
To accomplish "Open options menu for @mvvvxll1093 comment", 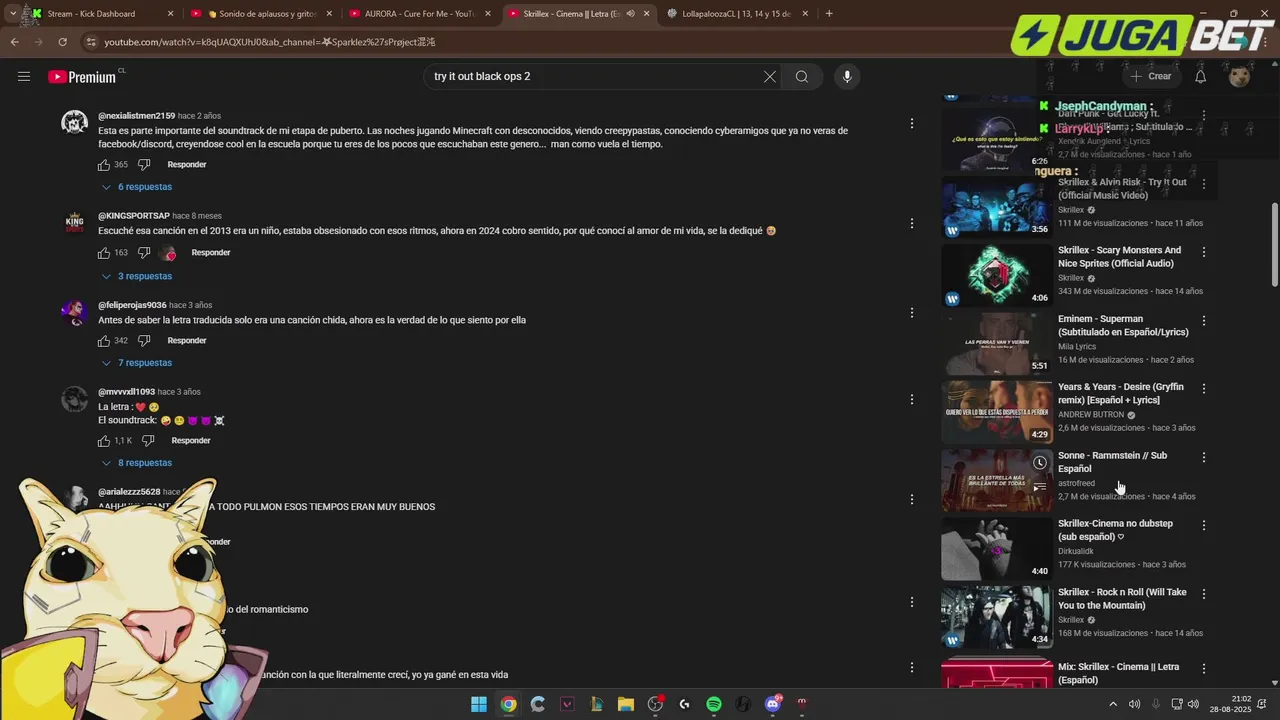I will pos(911,399).
